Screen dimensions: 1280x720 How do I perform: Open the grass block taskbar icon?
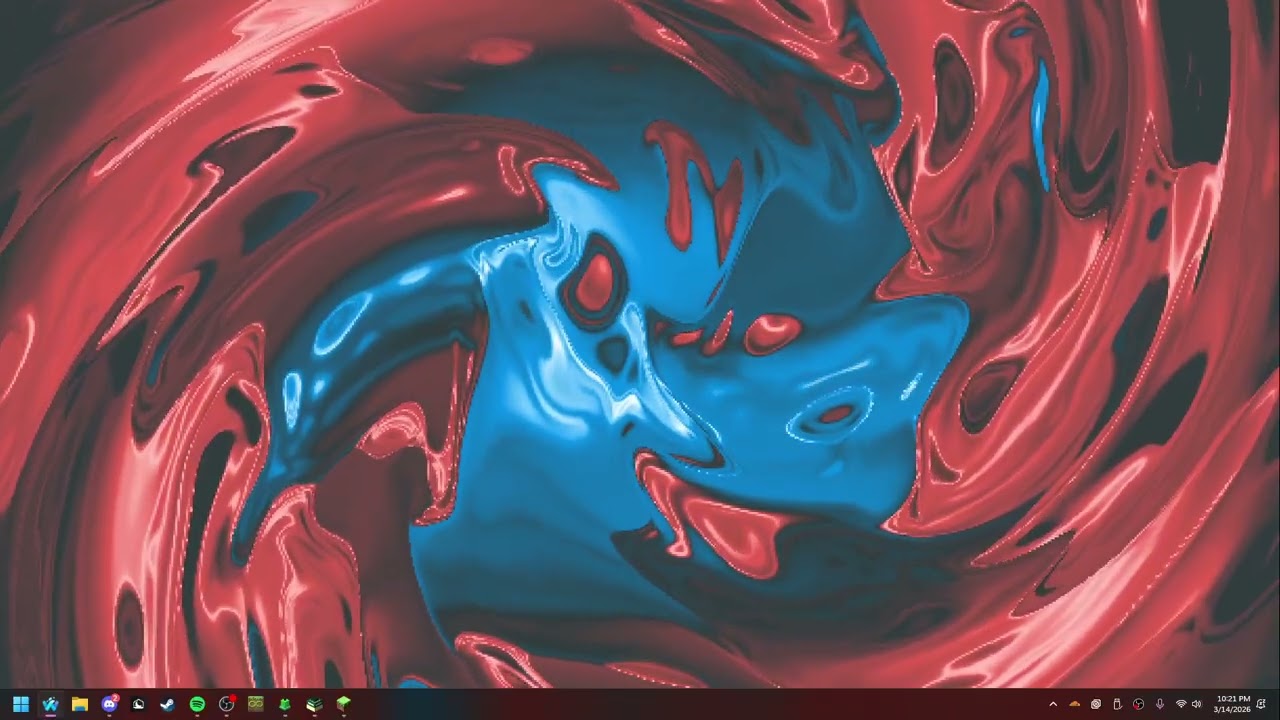click(x=343, y=704)
